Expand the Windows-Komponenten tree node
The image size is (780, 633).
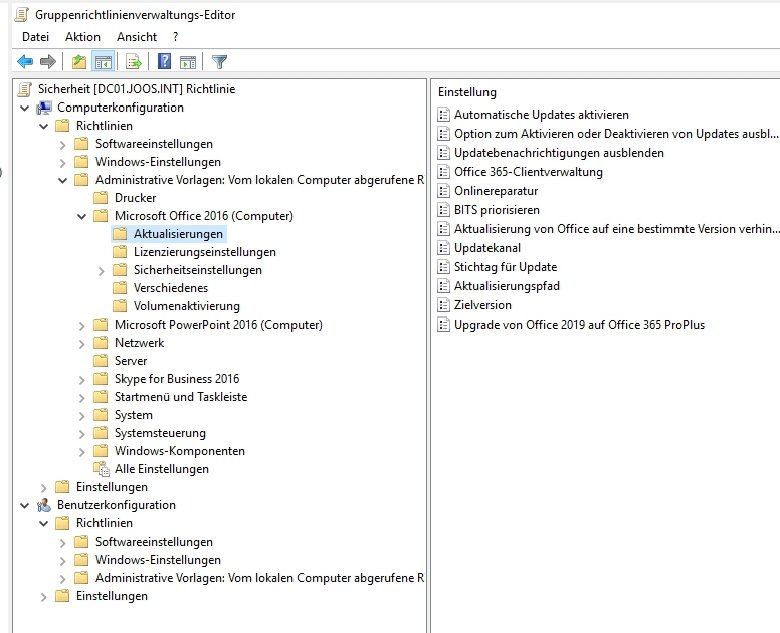pyautogui.click(x=81, y=451)
